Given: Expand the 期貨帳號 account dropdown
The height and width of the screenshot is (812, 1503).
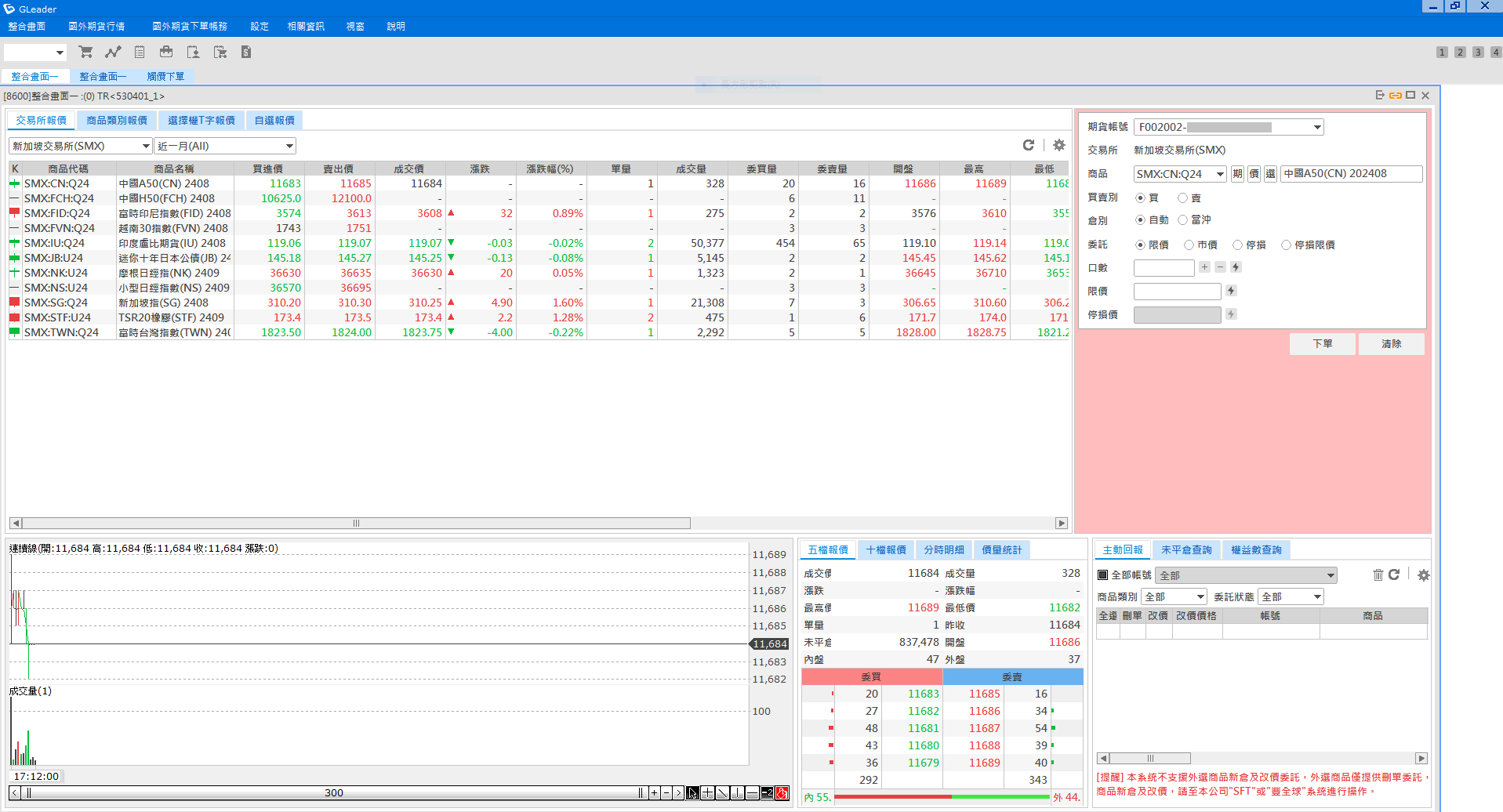Looking at the screenshot, I should 1317,128.
